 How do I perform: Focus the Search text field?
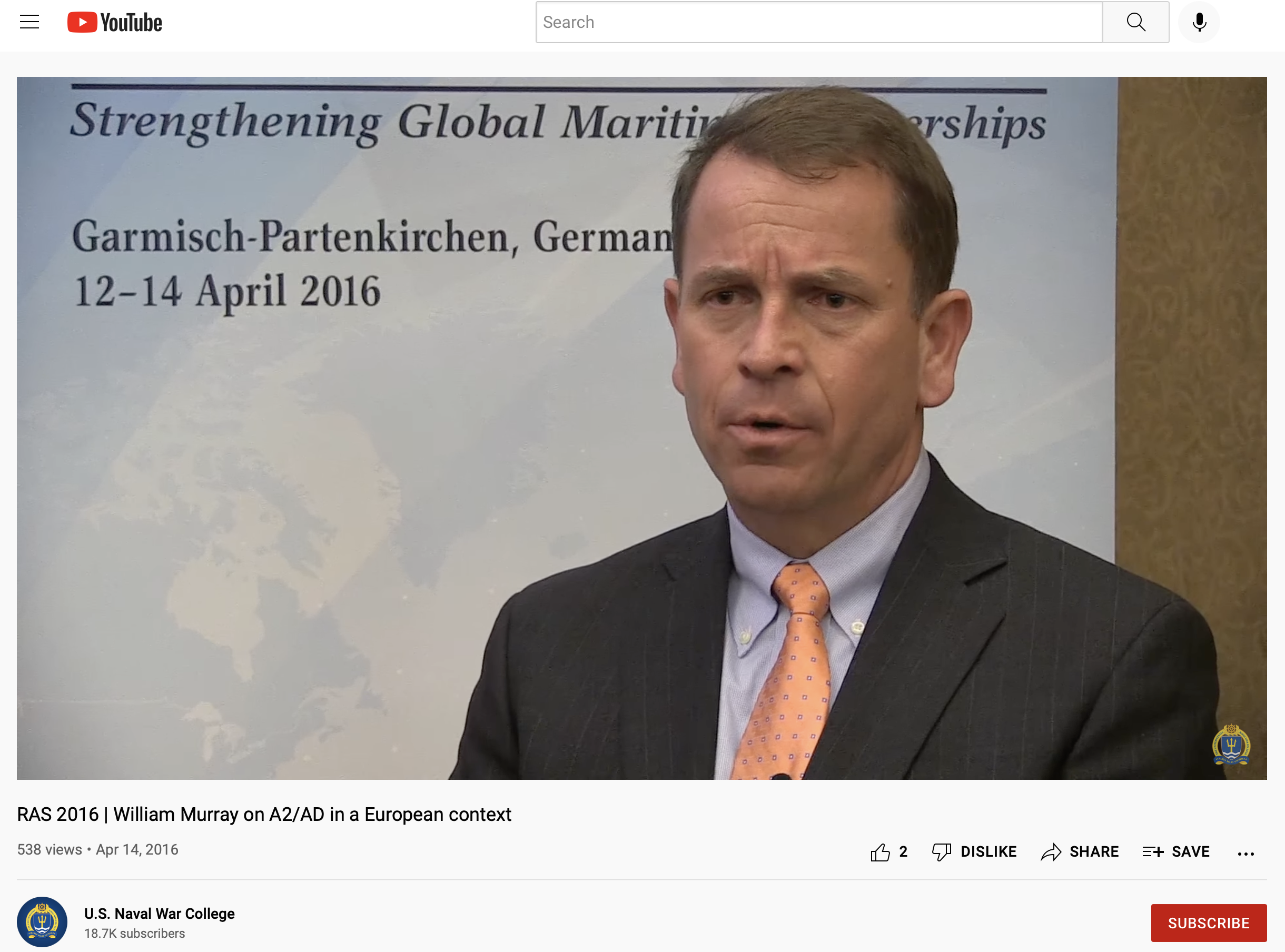[x=819, y=23]
